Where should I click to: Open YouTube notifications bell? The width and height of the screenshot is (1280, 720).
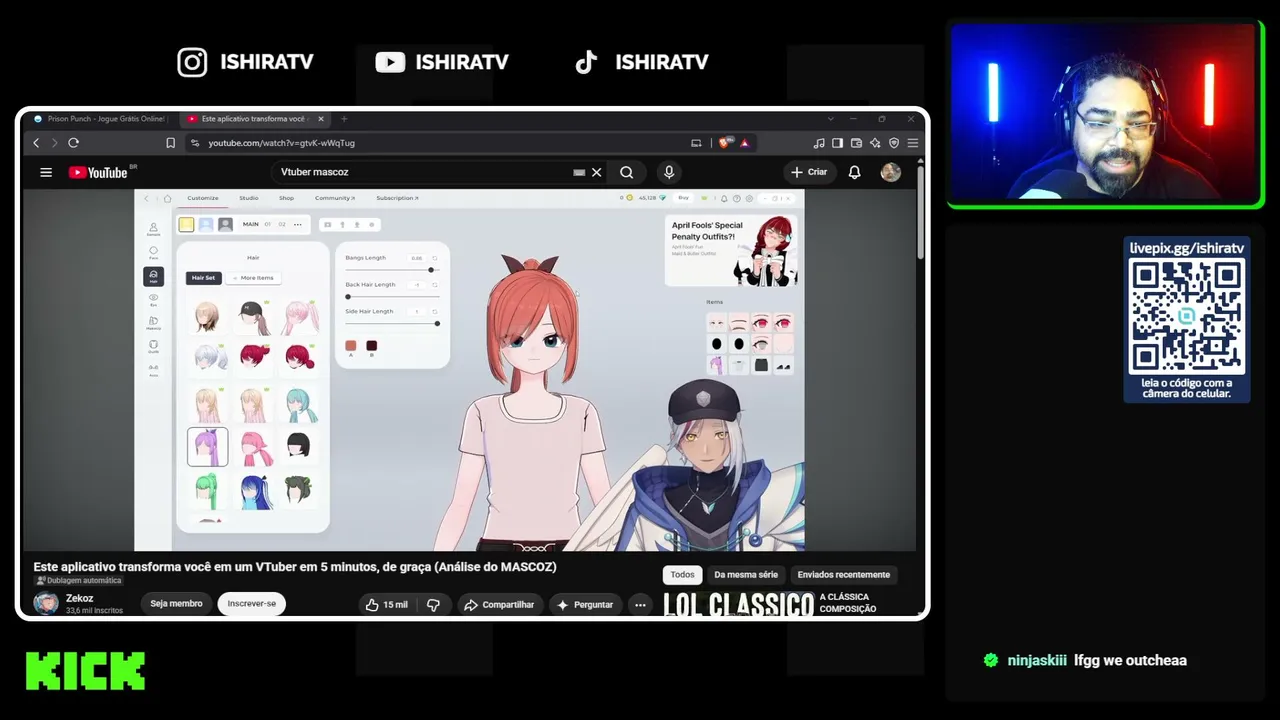point(854,172)
